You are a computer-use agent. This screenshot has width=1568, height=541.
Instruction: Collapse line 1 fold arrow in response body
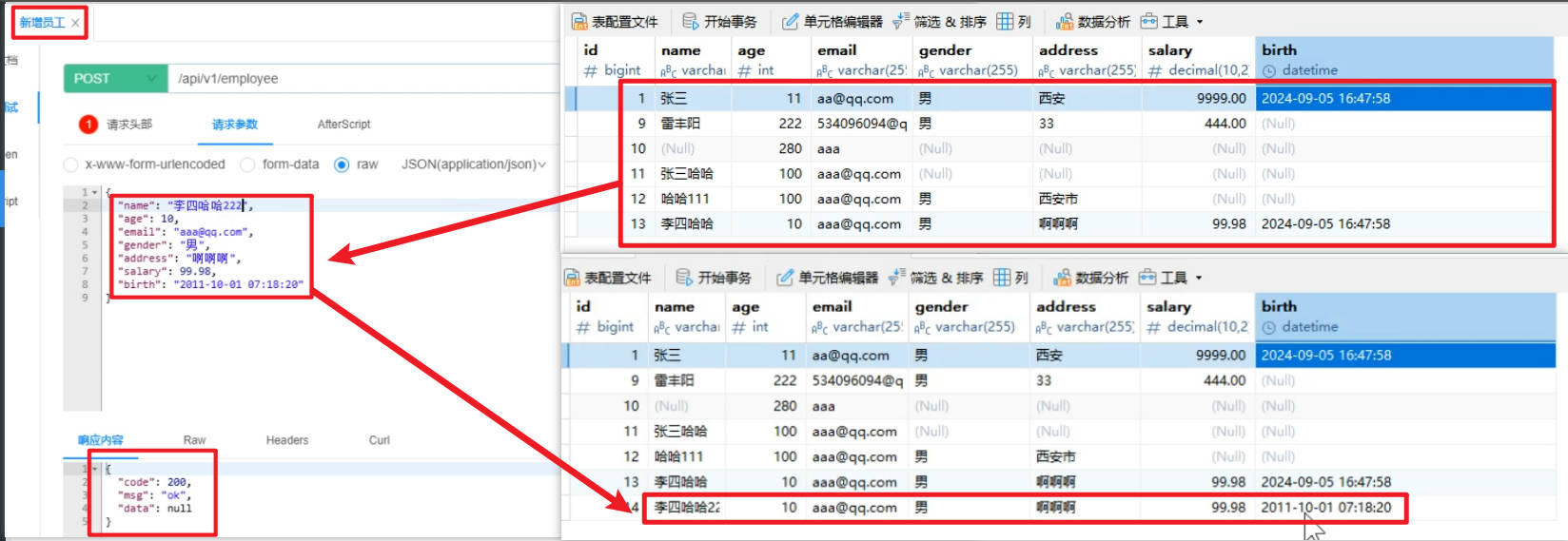point(94,469)
